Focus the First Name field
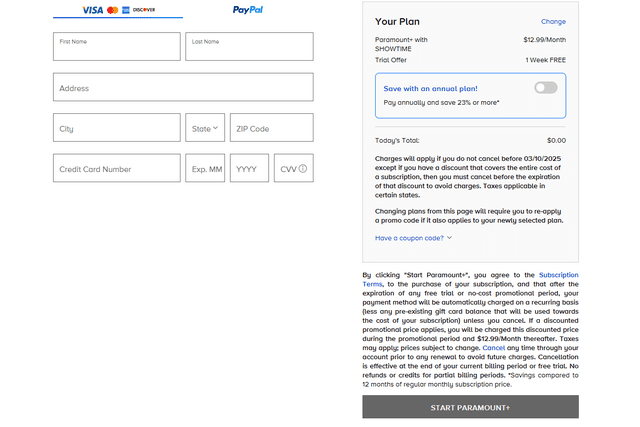The image size is (640, 427). [117, 47]
